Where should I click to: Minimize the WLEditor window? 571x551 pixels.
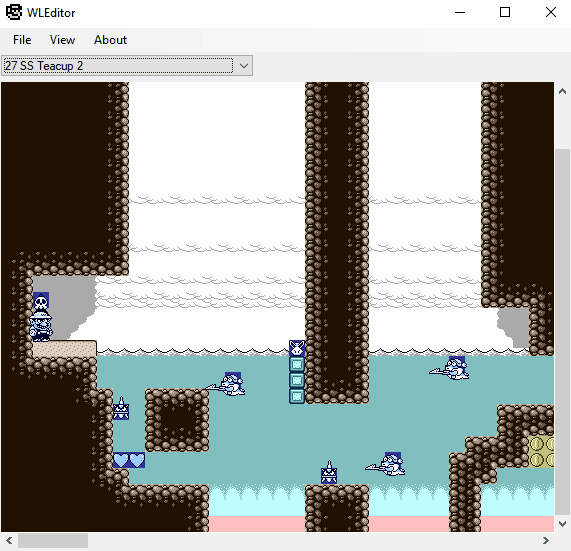tap(460, 12)
